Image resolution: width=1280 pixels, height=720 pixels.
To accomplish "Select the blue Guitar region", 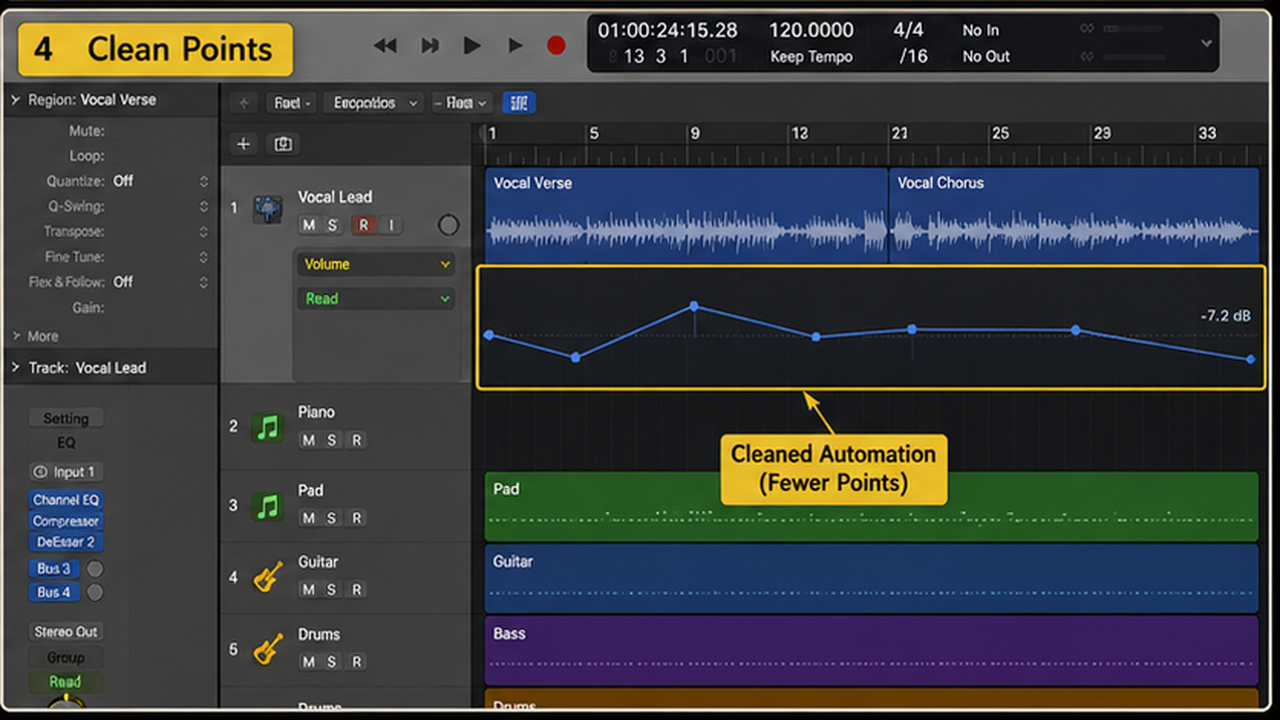I will click(871, 578).
